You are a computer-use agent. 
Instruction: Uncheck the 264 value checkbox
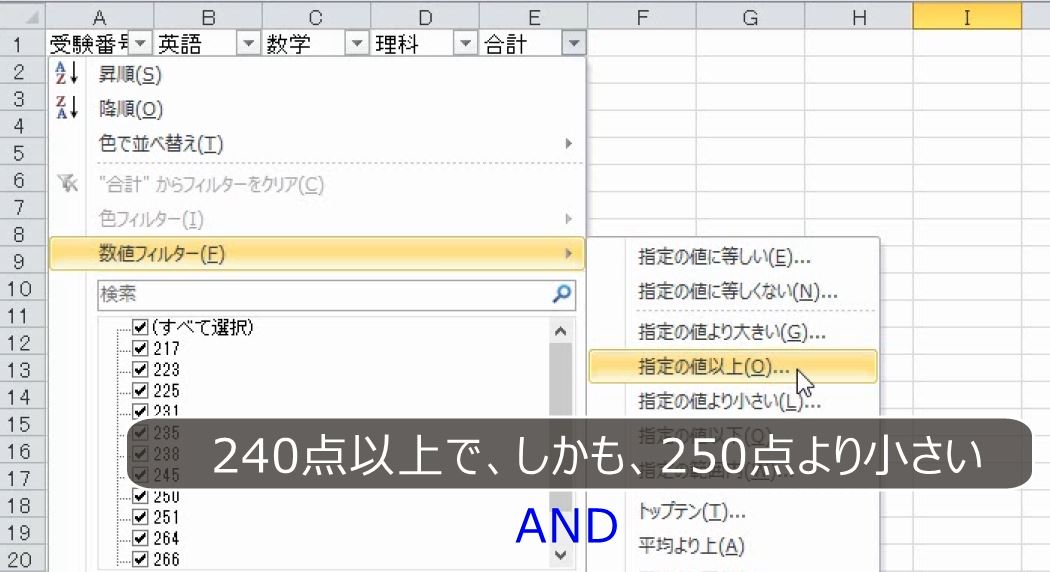[x=140, y=538]
